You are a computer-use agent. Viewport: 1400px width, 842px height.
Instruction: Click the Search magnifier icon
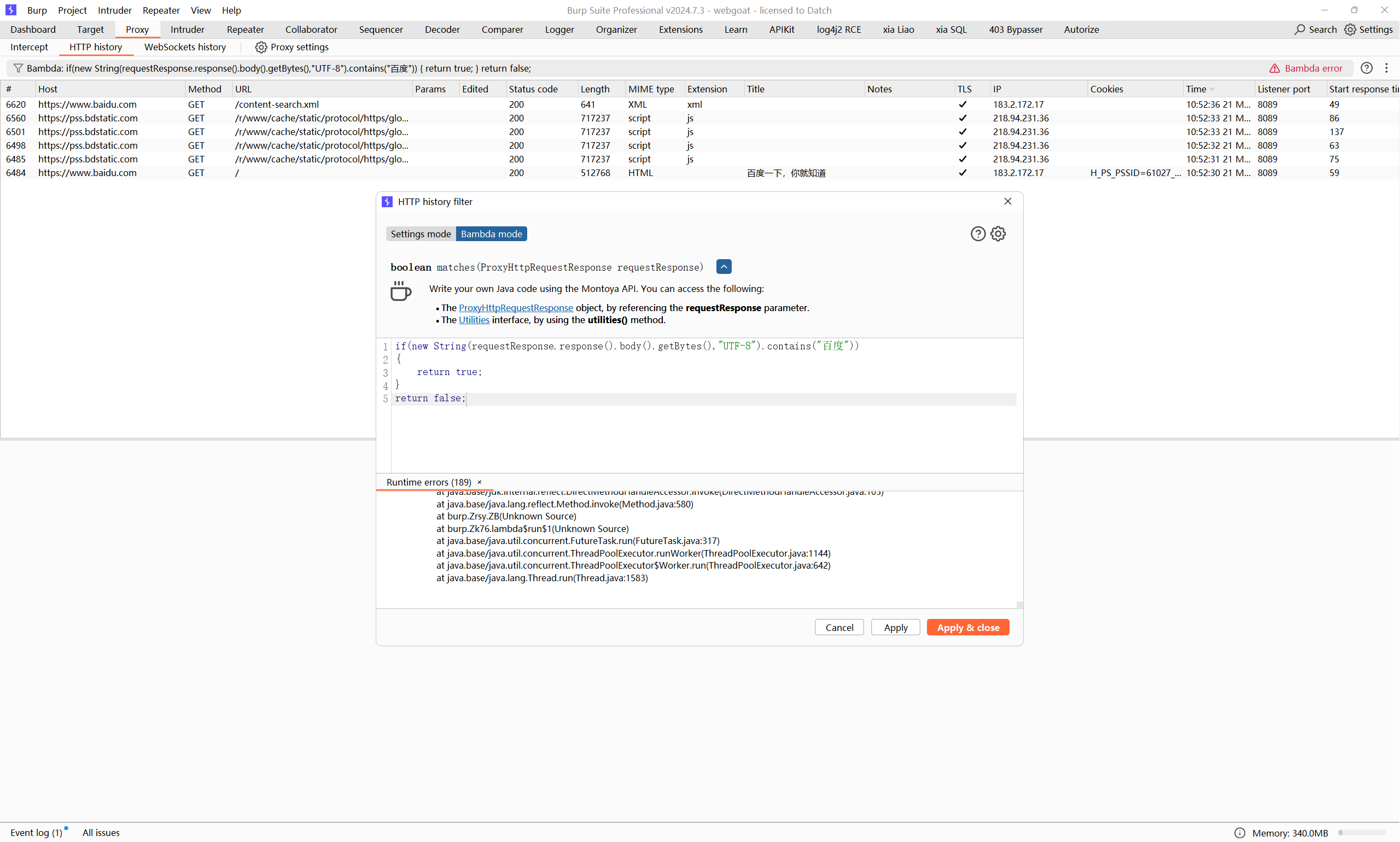[1299, 30]
